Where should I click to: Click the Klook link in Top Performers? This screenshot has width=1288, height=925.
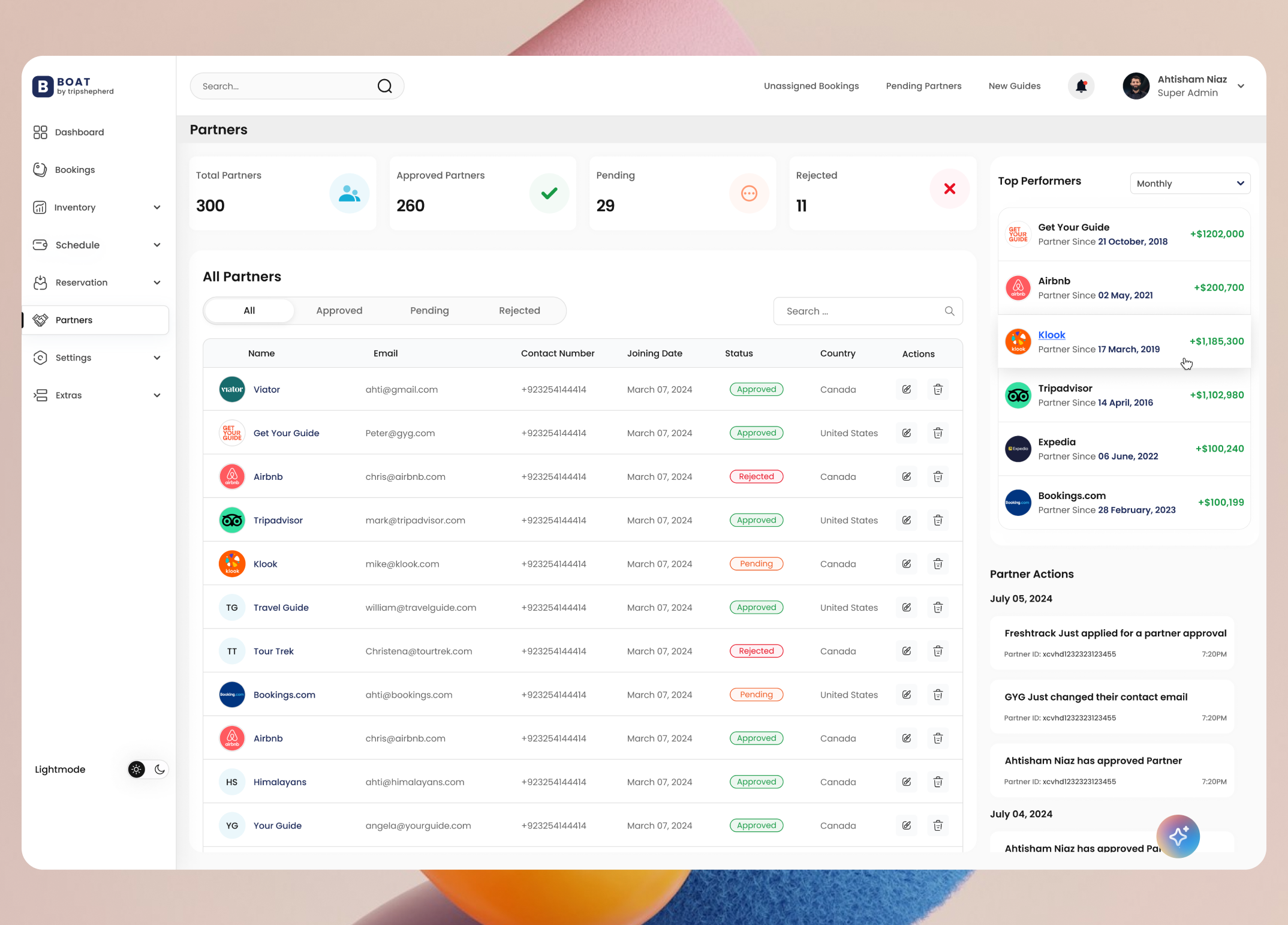1051,335
